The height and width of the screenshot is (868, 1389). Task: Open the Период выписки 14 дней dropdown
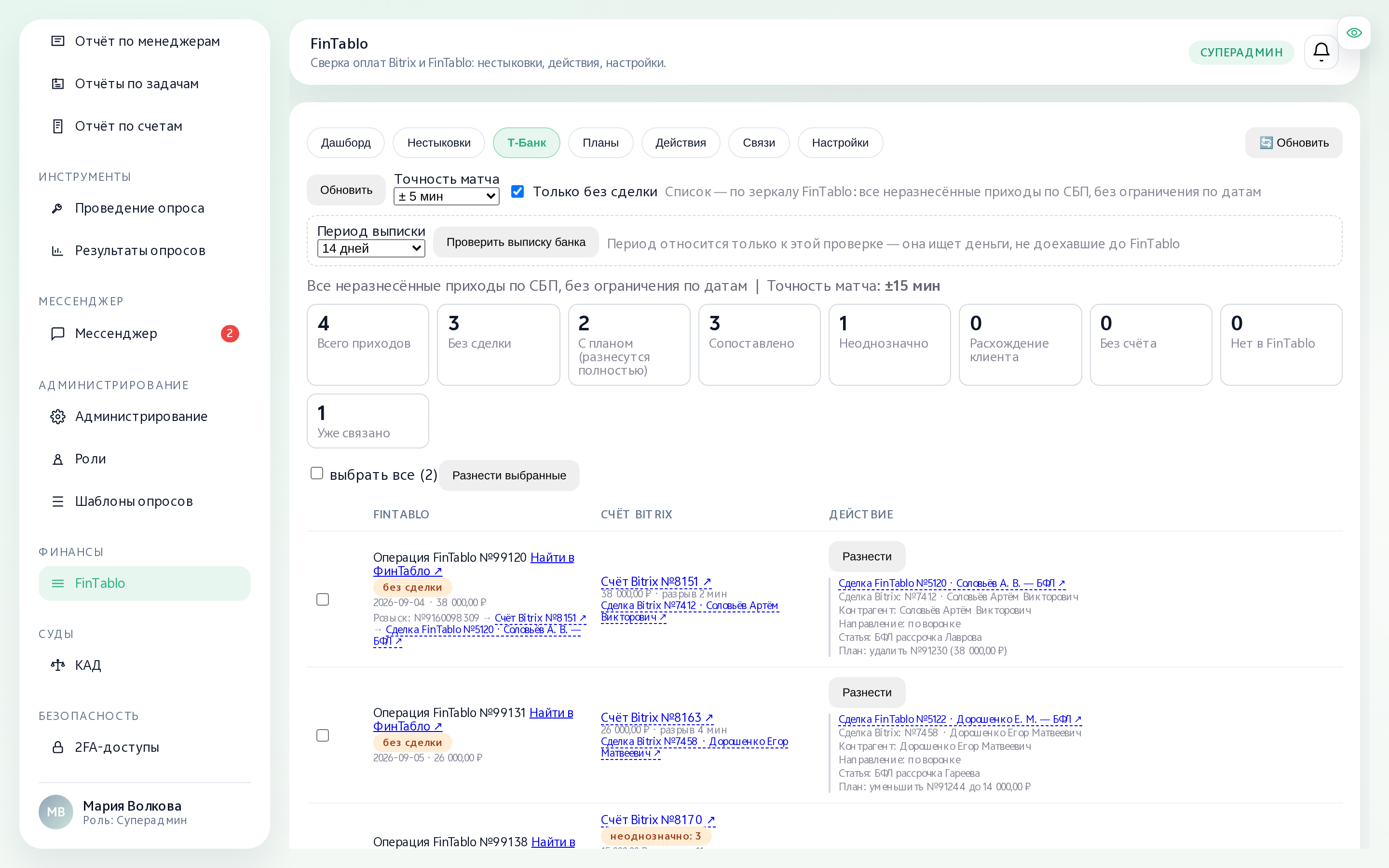(371, 248)
